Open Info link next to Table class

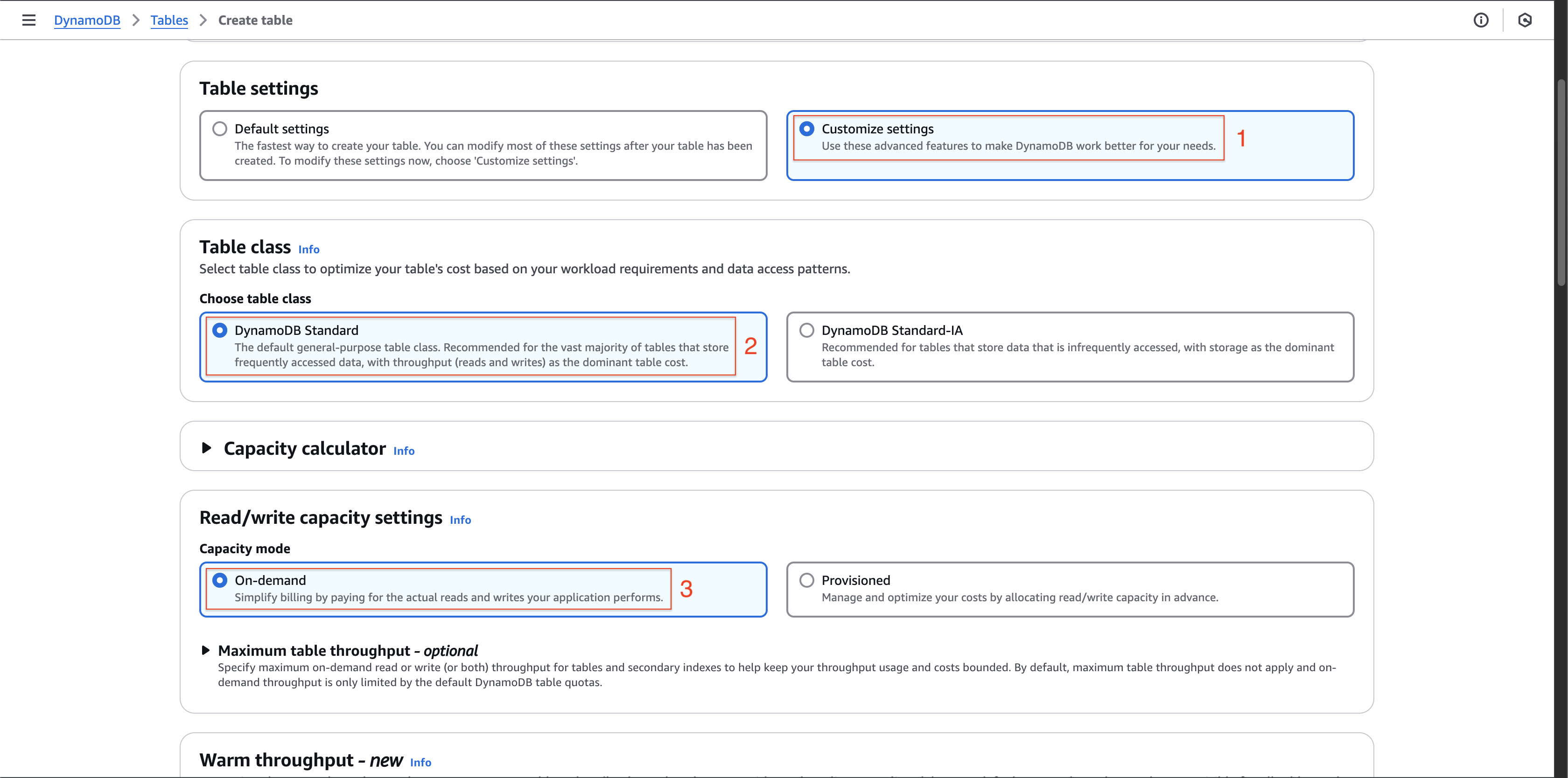pyautogui.click(x=308, y=250)
